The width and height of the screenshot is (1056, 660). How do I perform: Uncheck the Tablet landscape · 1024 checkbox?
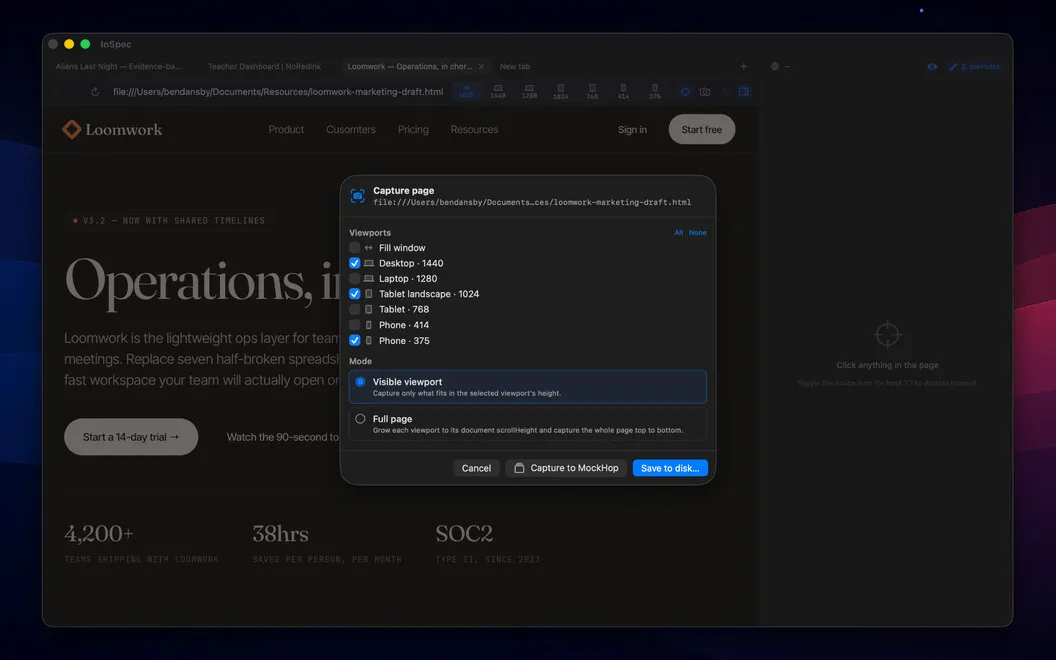354,294
